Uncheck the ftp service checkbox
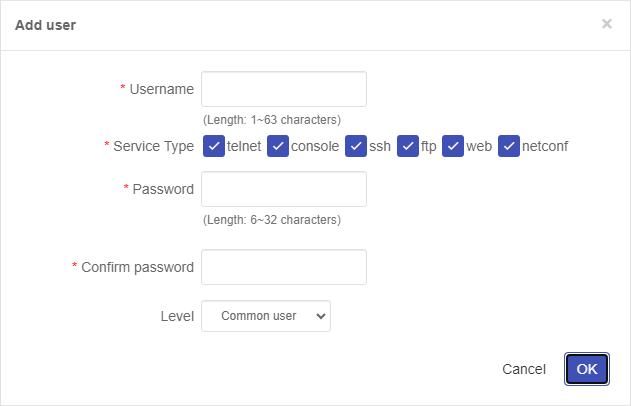Screen dimensions: 631x406 (408, 146)
